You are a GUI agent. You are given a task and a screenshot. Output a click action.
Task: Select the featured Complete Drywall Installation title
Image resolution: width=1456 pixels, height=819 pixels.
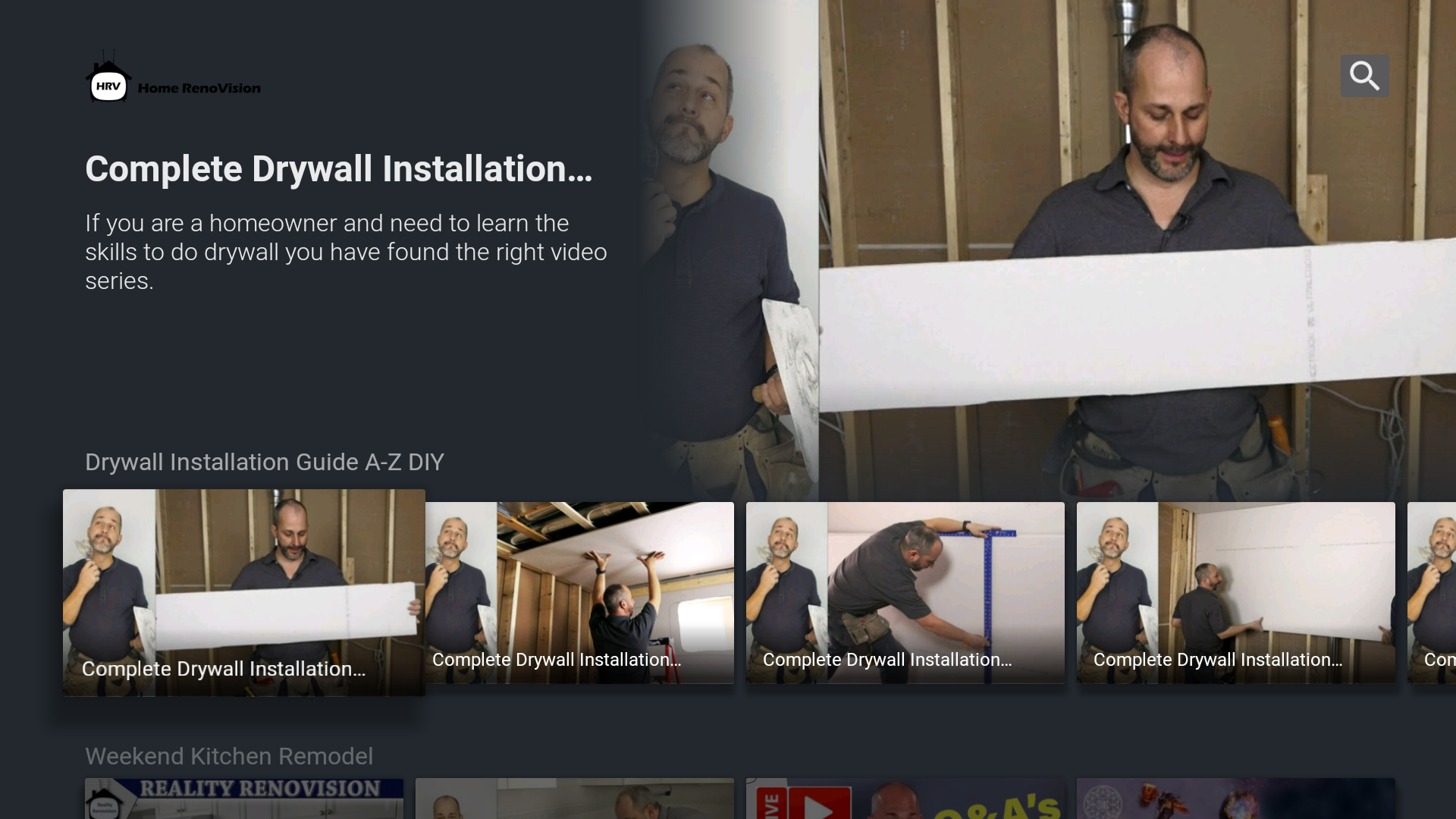pos(339,168)
